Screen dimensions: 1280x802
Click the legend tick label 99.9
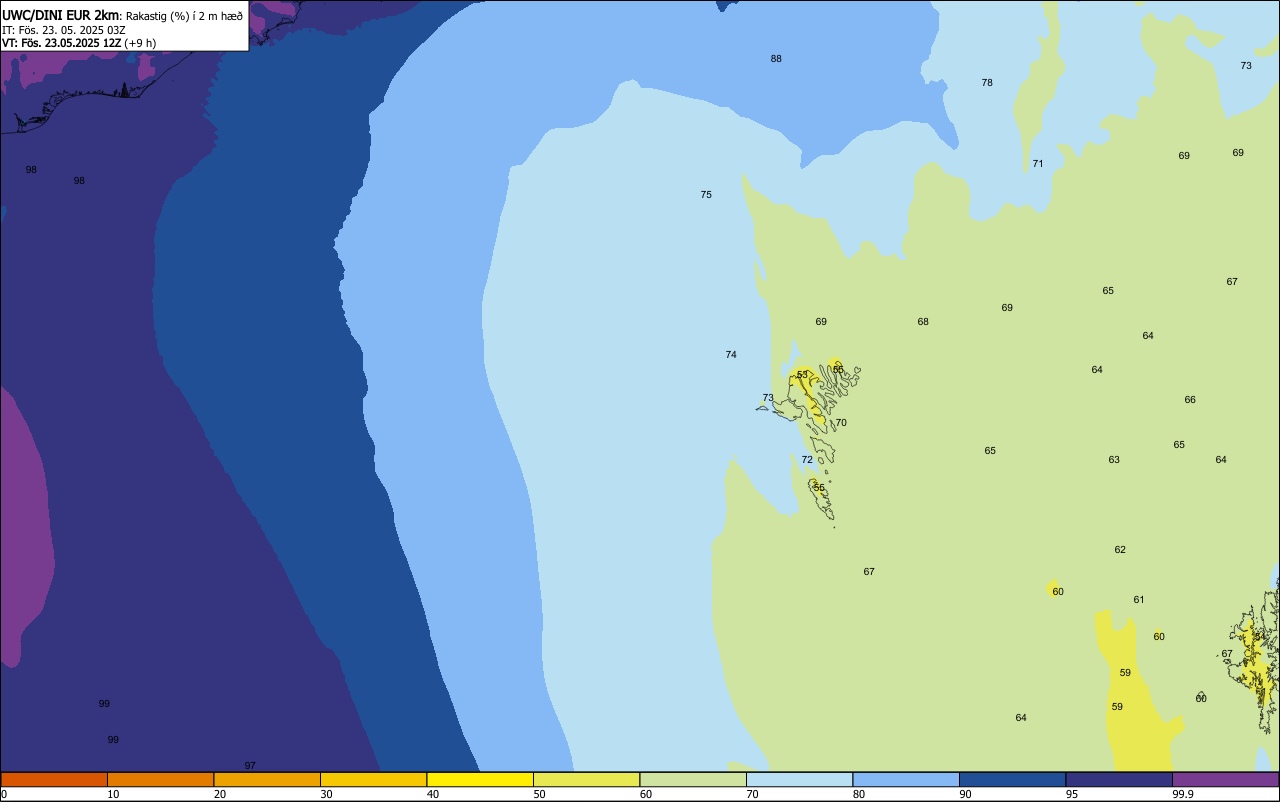click(1183, 794)
